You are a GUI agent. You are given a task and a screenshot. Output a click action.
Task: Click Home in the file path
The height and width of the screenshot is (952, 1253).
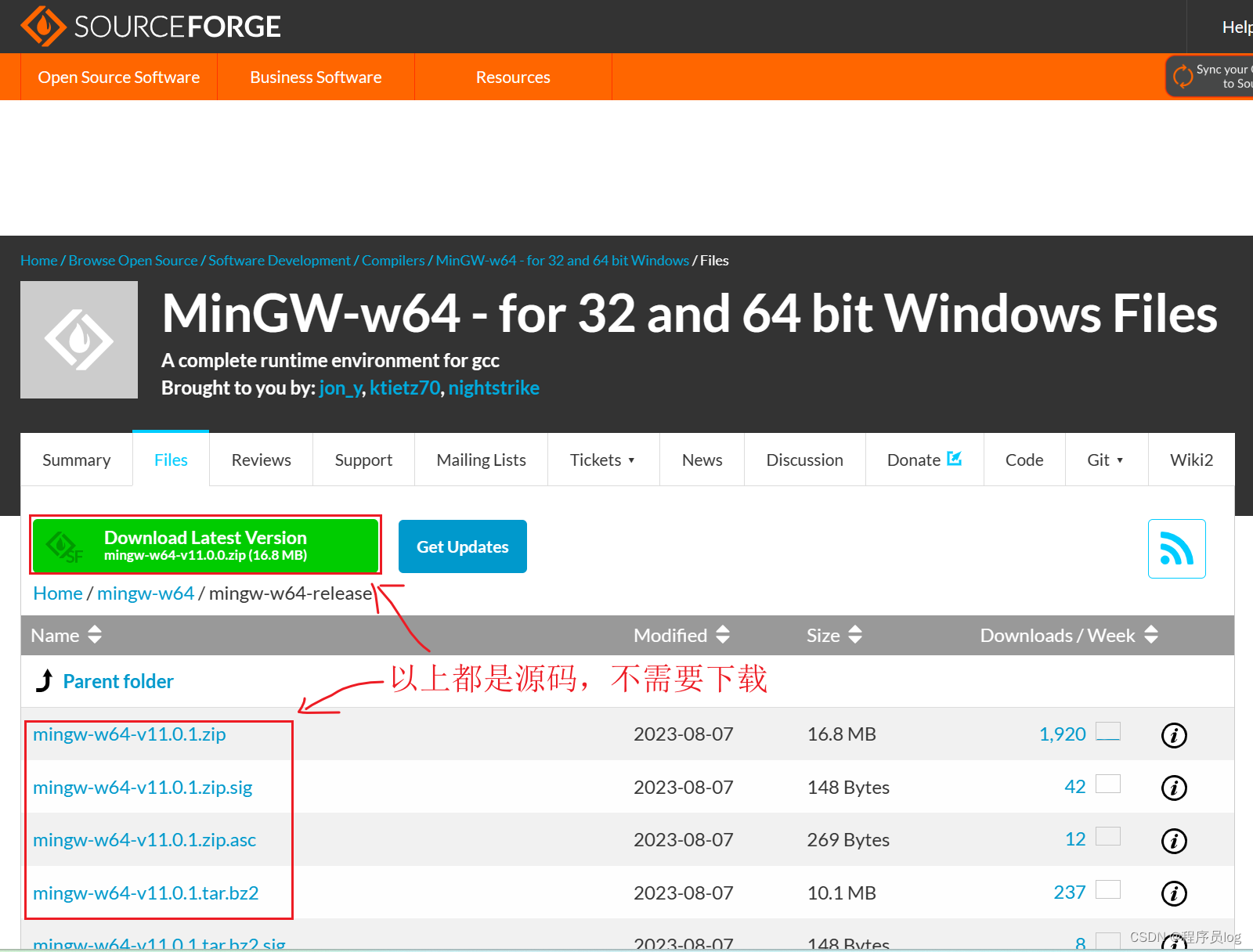click(x=57, y=593)
